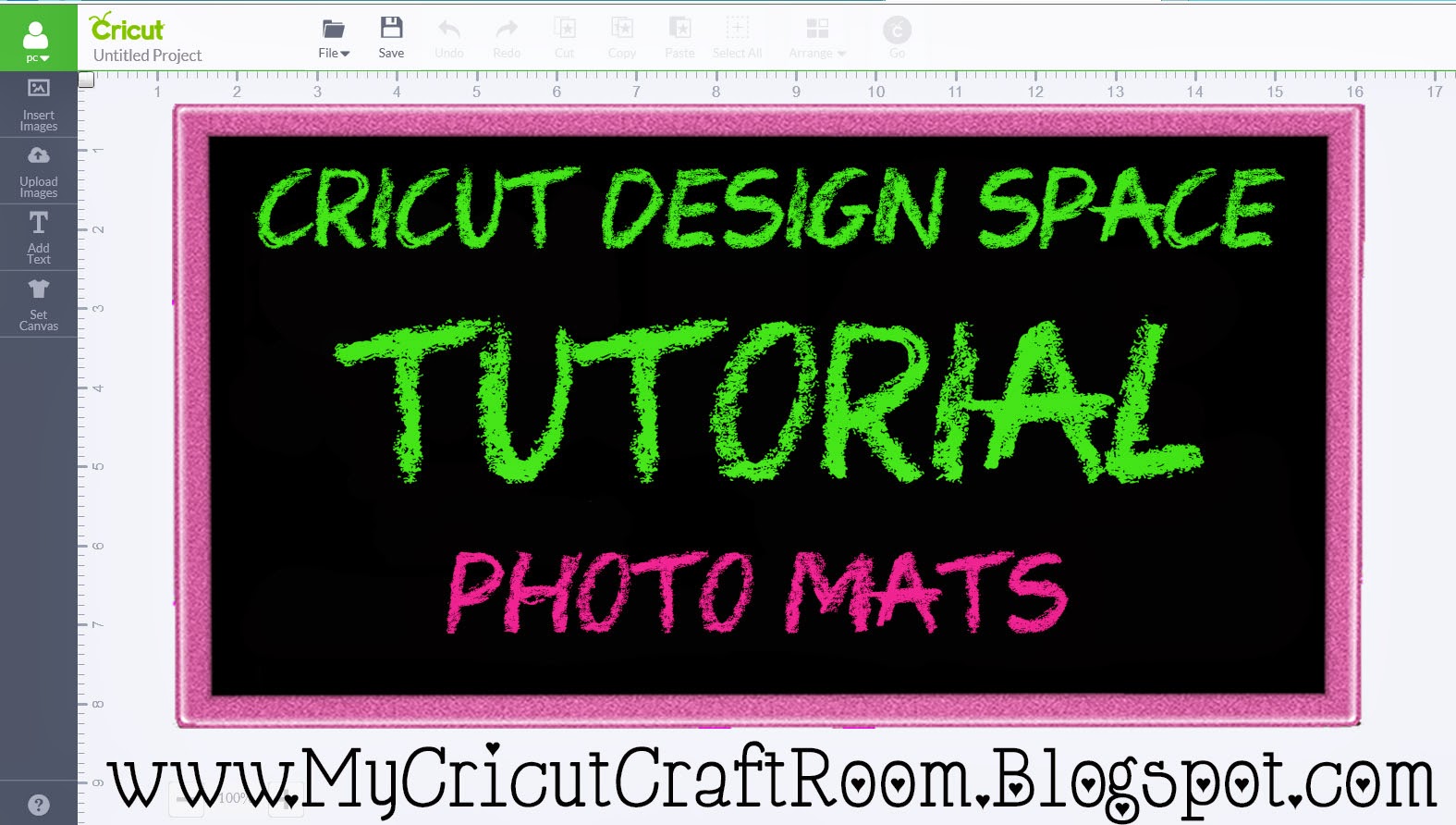The width and height of the screenshot is (1456, 825).
Task: Click the Cricut logo
Action: 128,27
